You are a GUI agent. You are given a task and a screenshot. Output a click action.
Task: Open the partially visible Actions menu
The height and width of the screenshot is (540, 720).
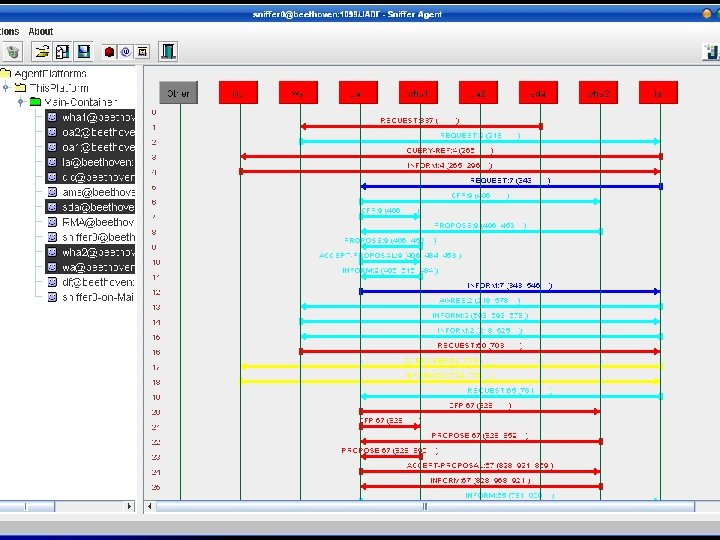pos(9,31)
